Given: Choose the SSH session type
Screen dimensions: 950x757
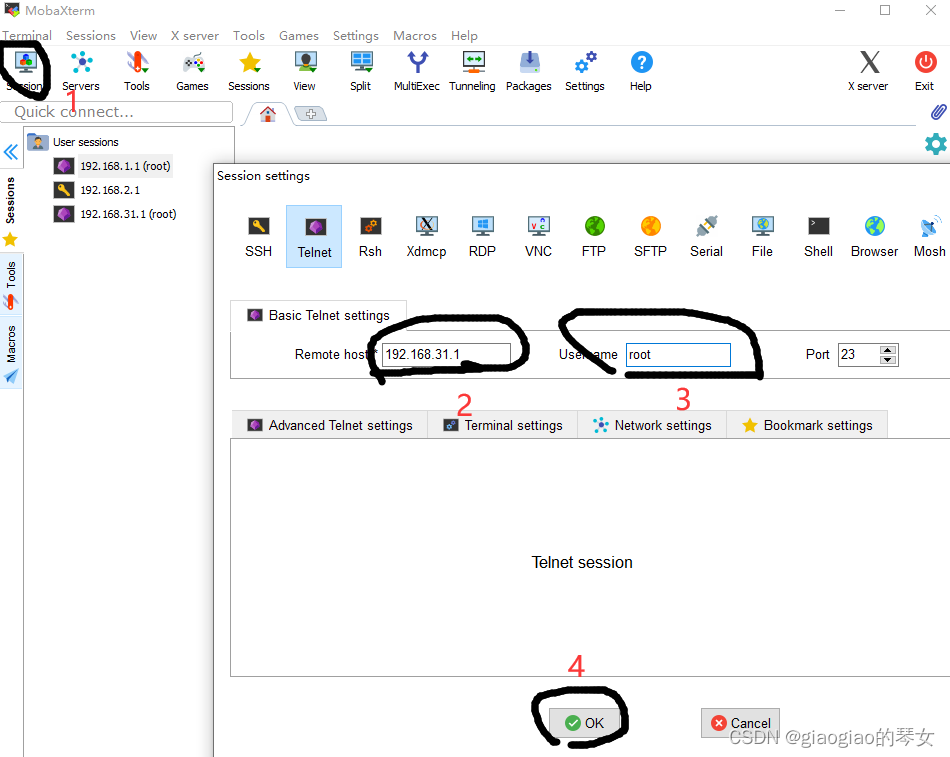Looking at the screenshot, I should tap(259, 236).
